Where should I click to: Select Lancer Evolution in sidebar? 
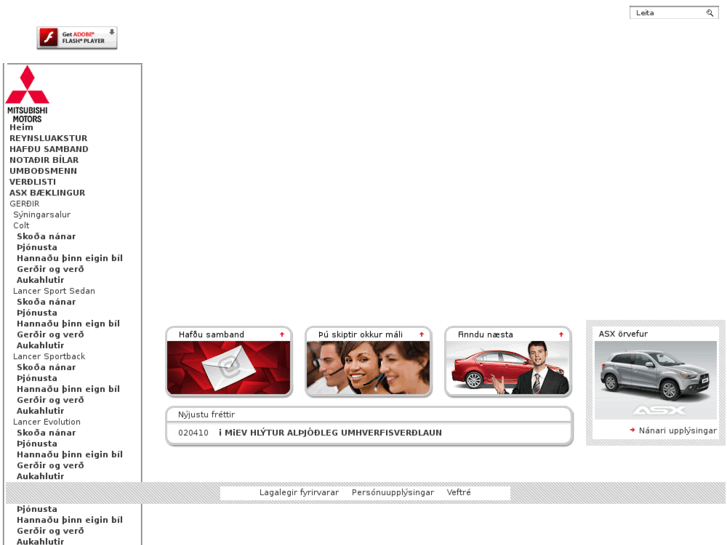(47, 422)
